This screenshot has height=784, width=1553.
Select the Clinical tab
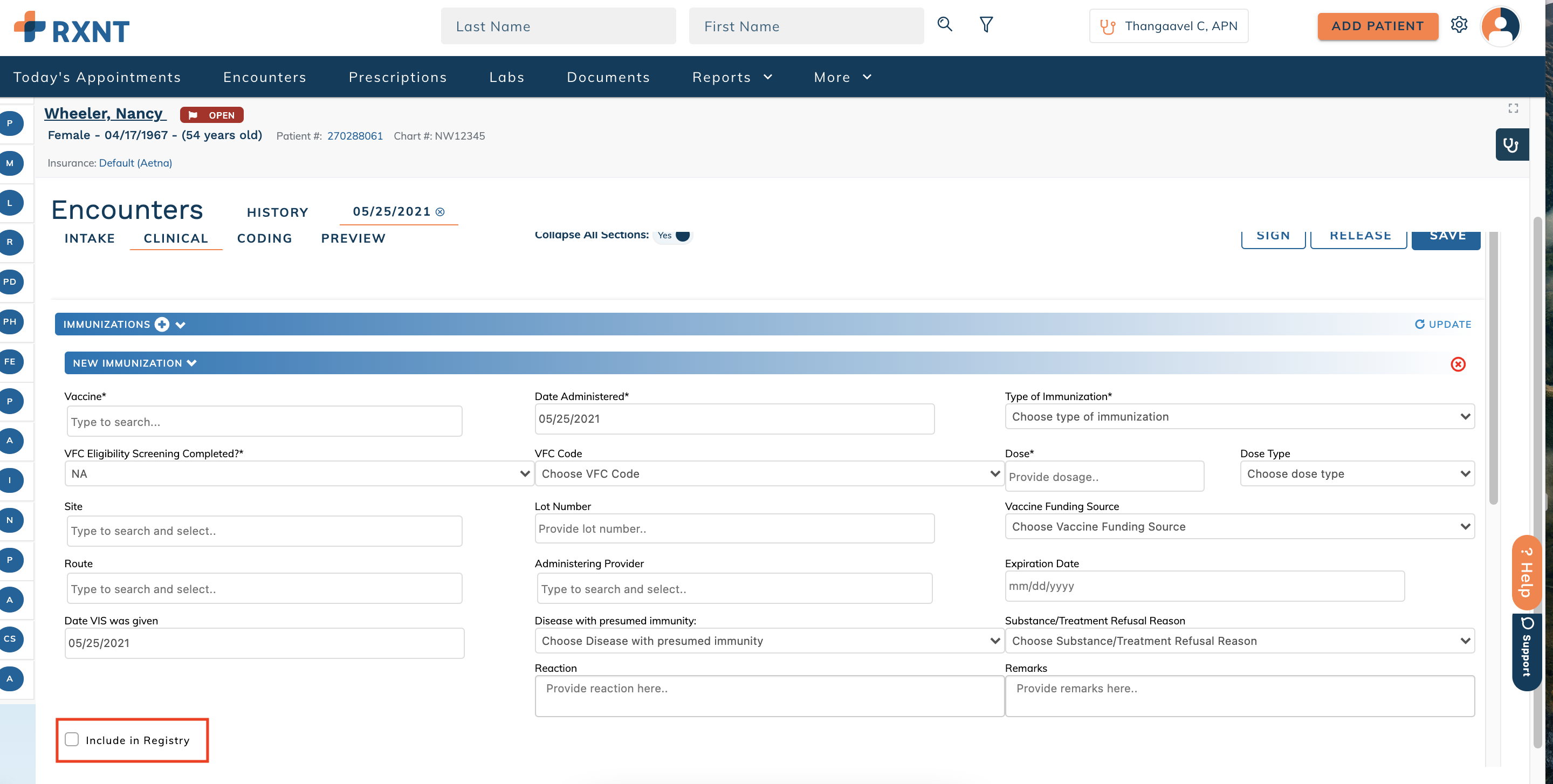pos(176,238)
